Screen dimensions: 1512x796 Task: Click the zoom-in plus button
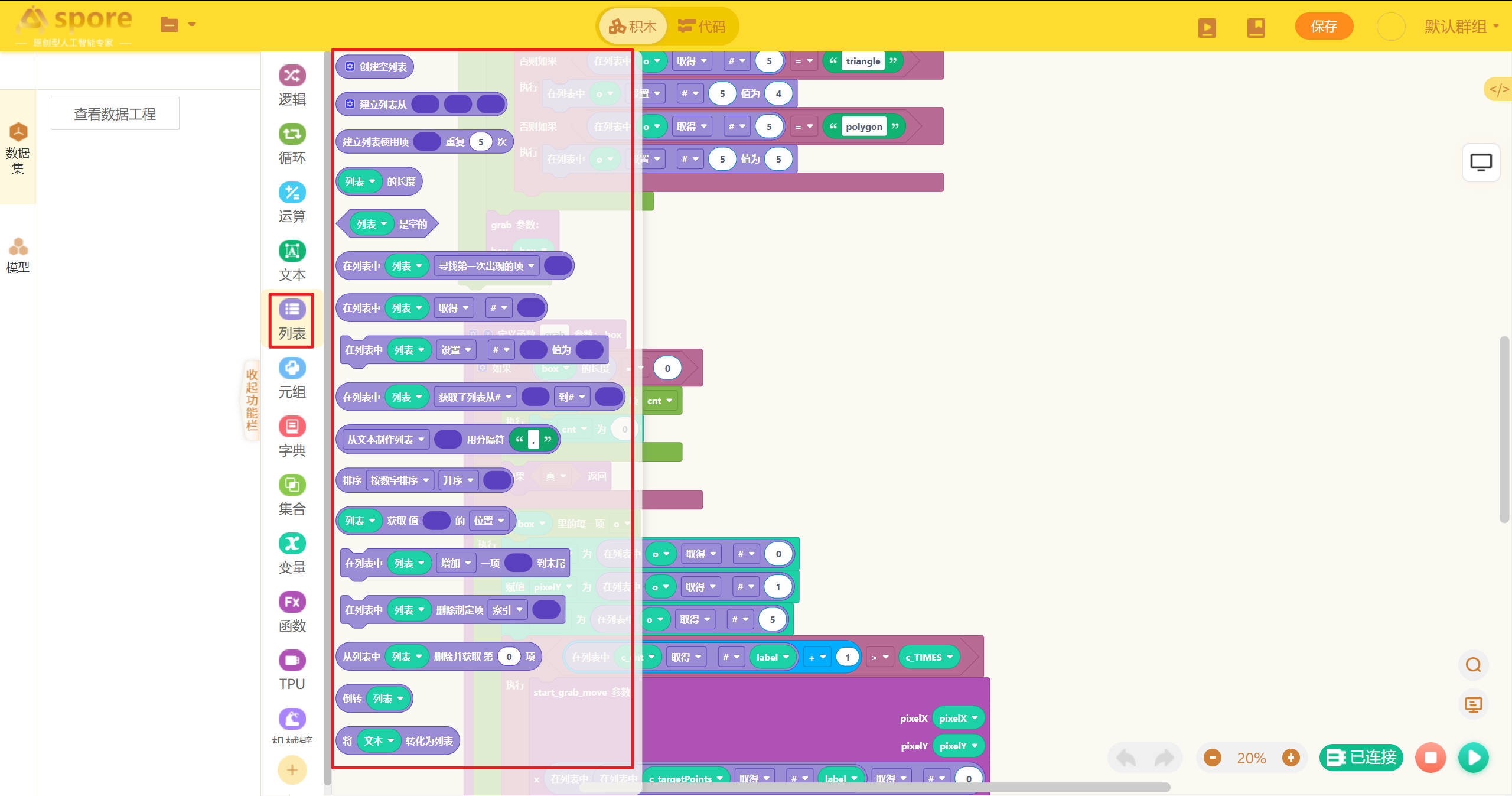1291,758
